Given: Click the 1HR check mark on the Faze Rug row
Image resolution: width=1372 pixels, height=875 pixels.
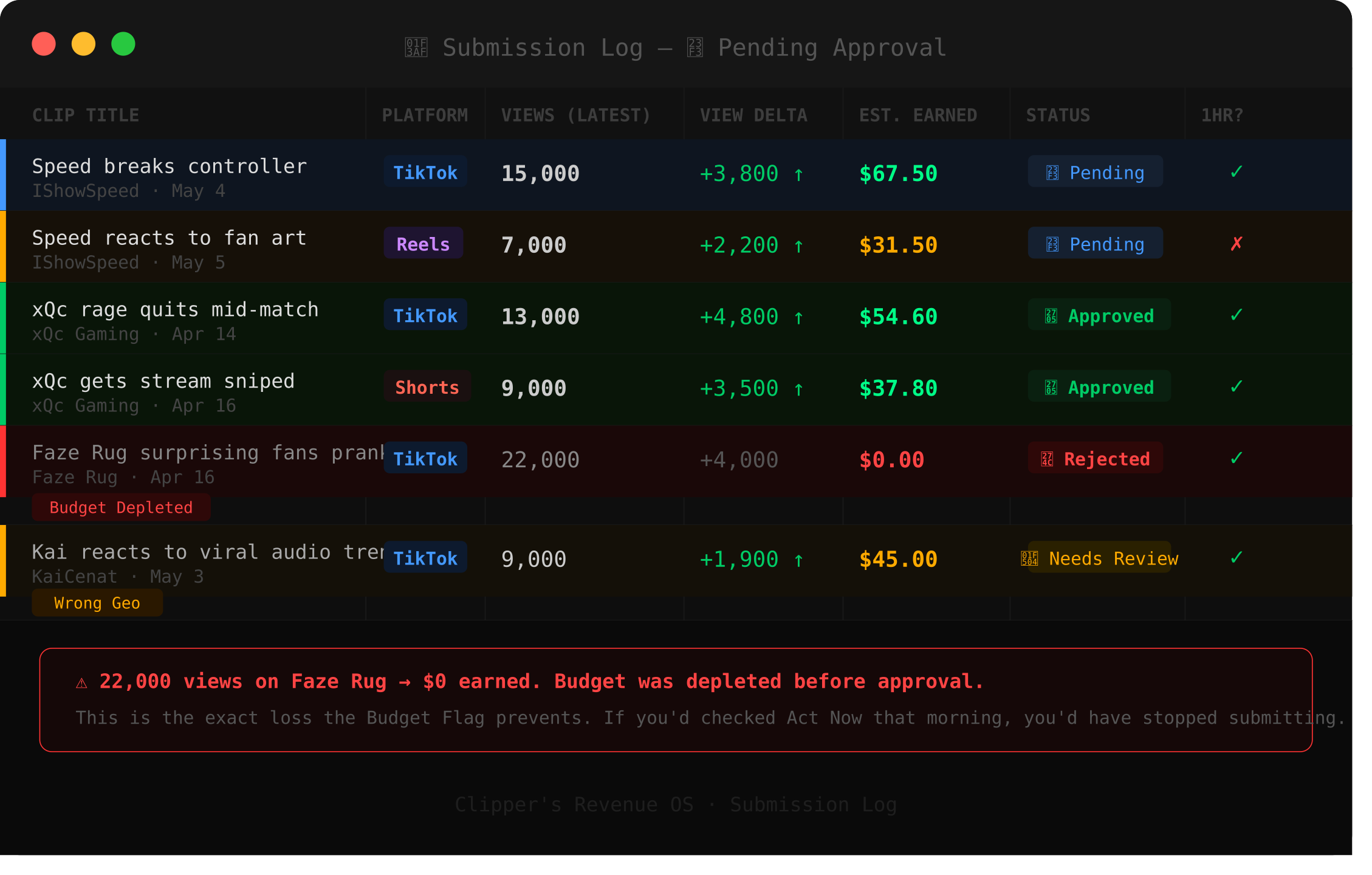Looking at the screenshot, I should [x=1236, y=459].
